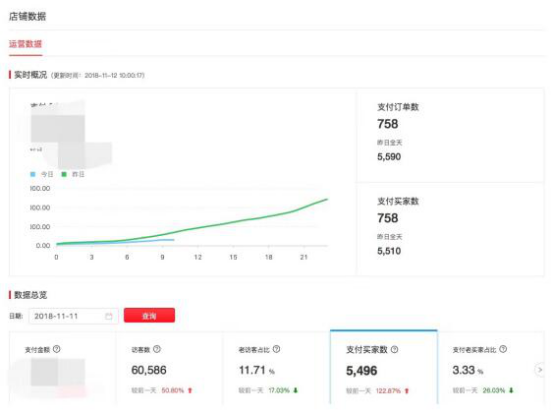Click the calendar icon in the date field

(109, 316)
